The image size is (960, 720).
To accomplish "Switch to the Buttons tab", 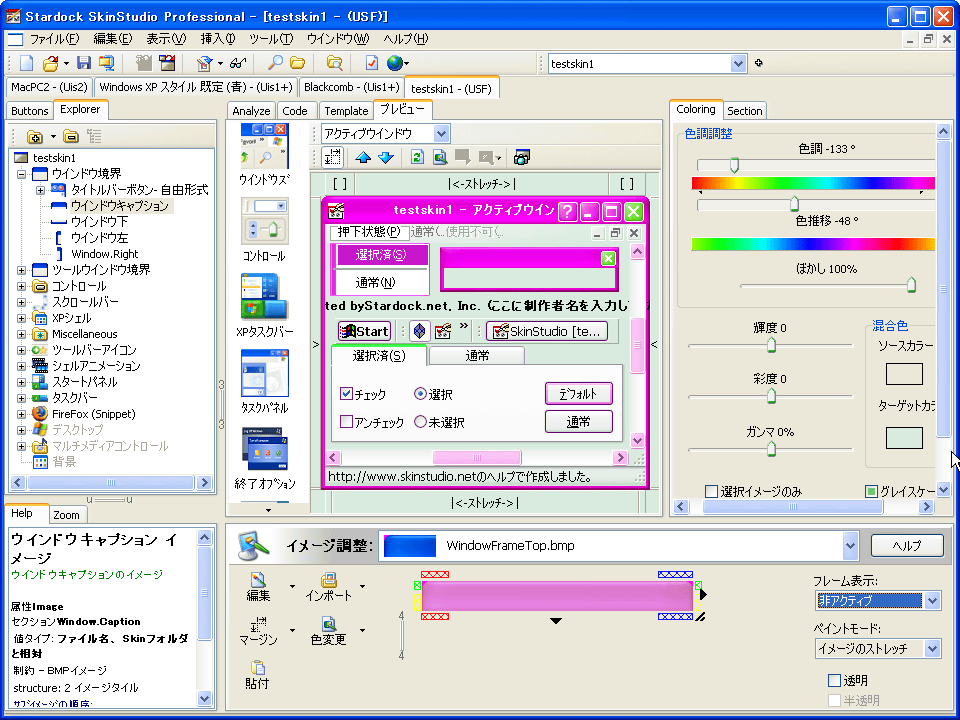I will 29,111.
